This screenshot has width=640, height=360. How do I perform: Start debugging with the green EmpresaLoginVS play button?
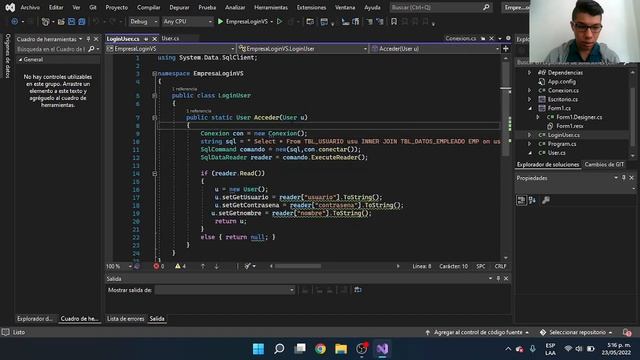pos(220,21)
